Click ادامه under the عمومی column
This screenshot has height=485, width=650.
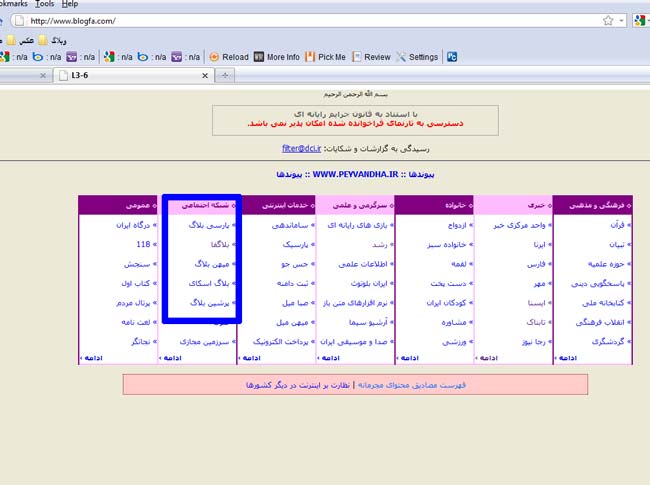click(91, 358)
